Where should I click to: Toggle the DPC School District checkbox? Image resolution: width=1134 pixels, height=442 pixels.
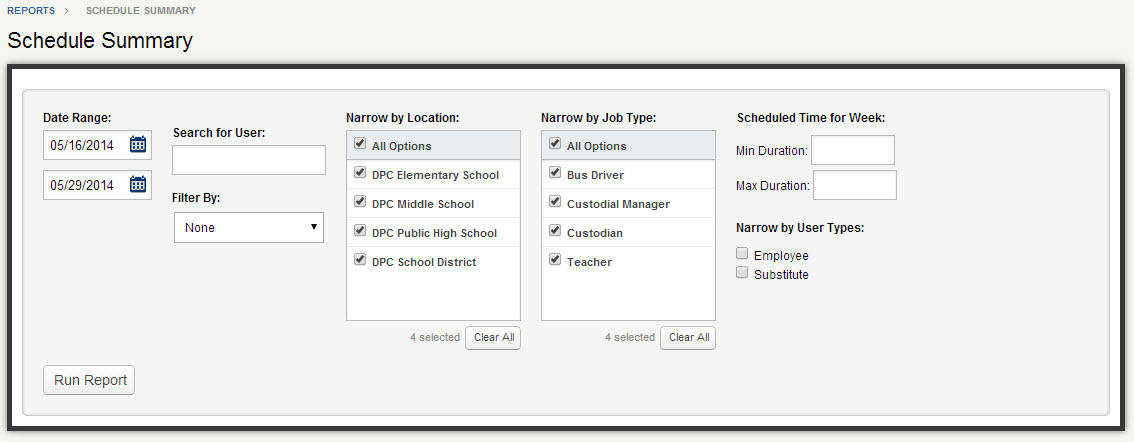coord(359,260)
